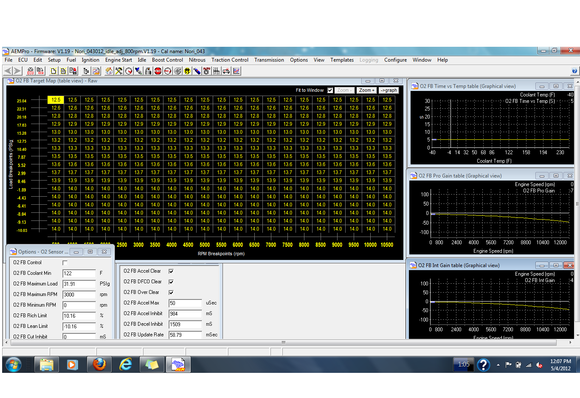Uncheck the O2 FB Over Clear checkbox
The width and height of the screenshot is (580, 398).
click(x=171, y=292)
